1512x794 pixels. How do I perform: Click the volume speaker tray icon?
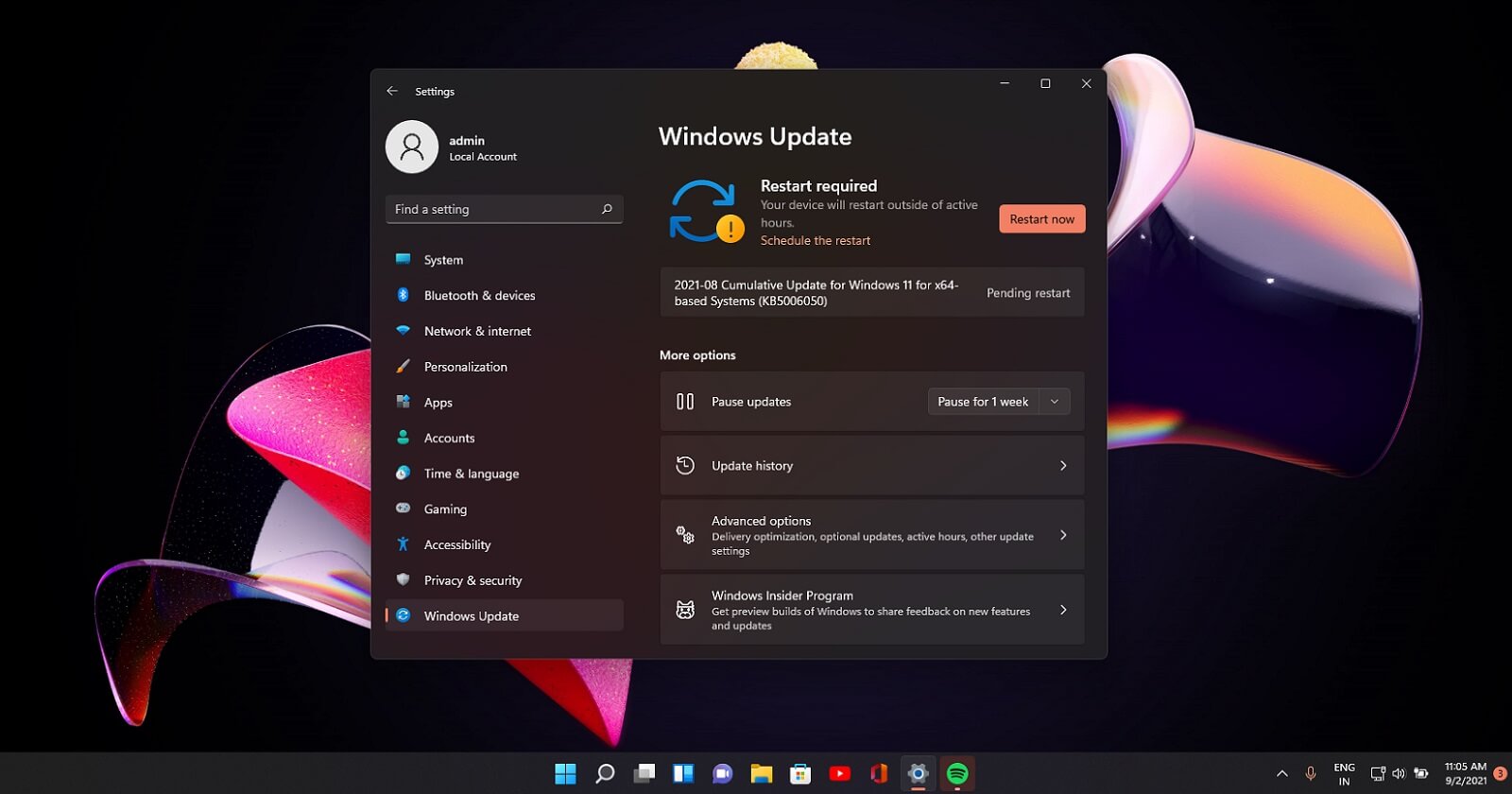(1399, 774)
